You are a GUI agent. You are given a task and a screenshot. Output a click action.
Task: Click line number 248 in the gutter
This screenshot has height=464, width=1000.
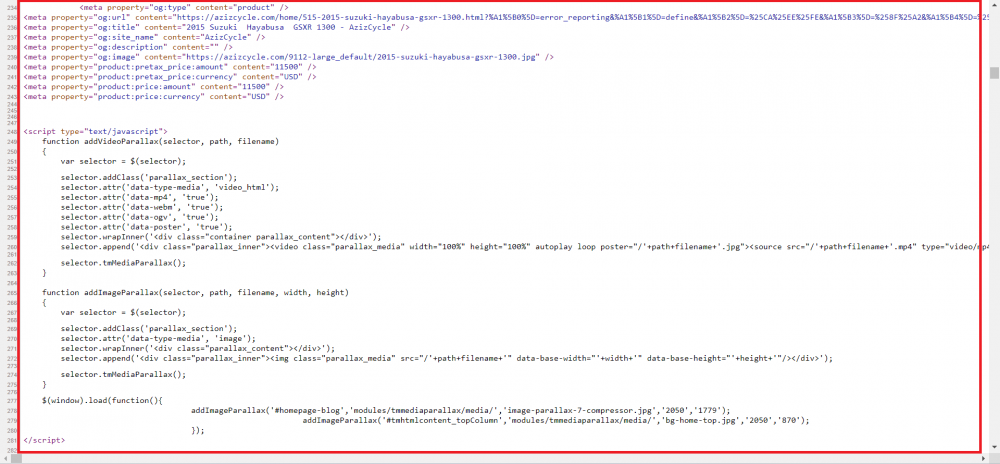tap(13, 131)
